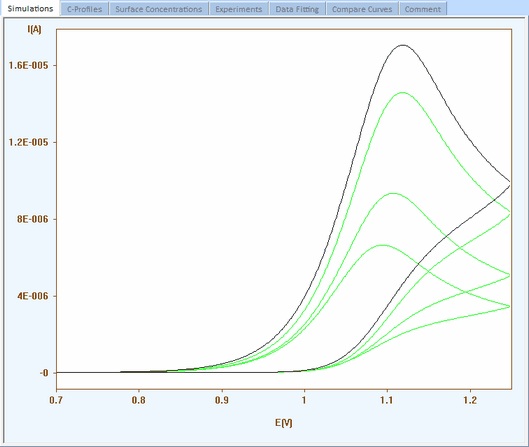Click the 1.2 x-axis tick label

click(x=470, y=400)
